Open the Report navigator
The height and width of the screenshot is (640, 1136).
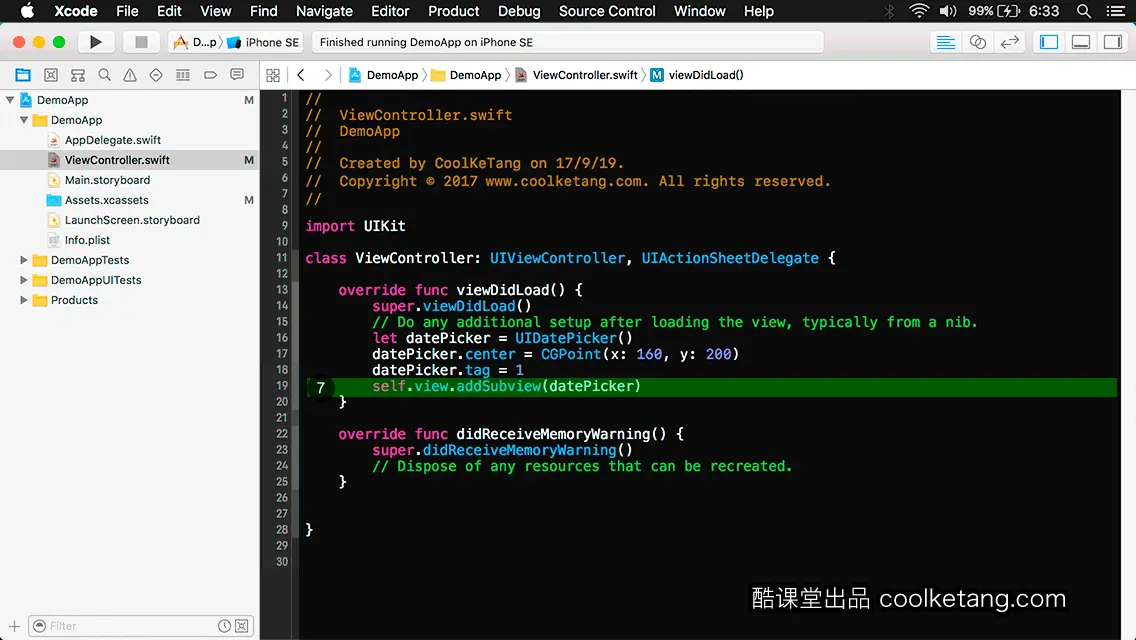click(237, 75)
